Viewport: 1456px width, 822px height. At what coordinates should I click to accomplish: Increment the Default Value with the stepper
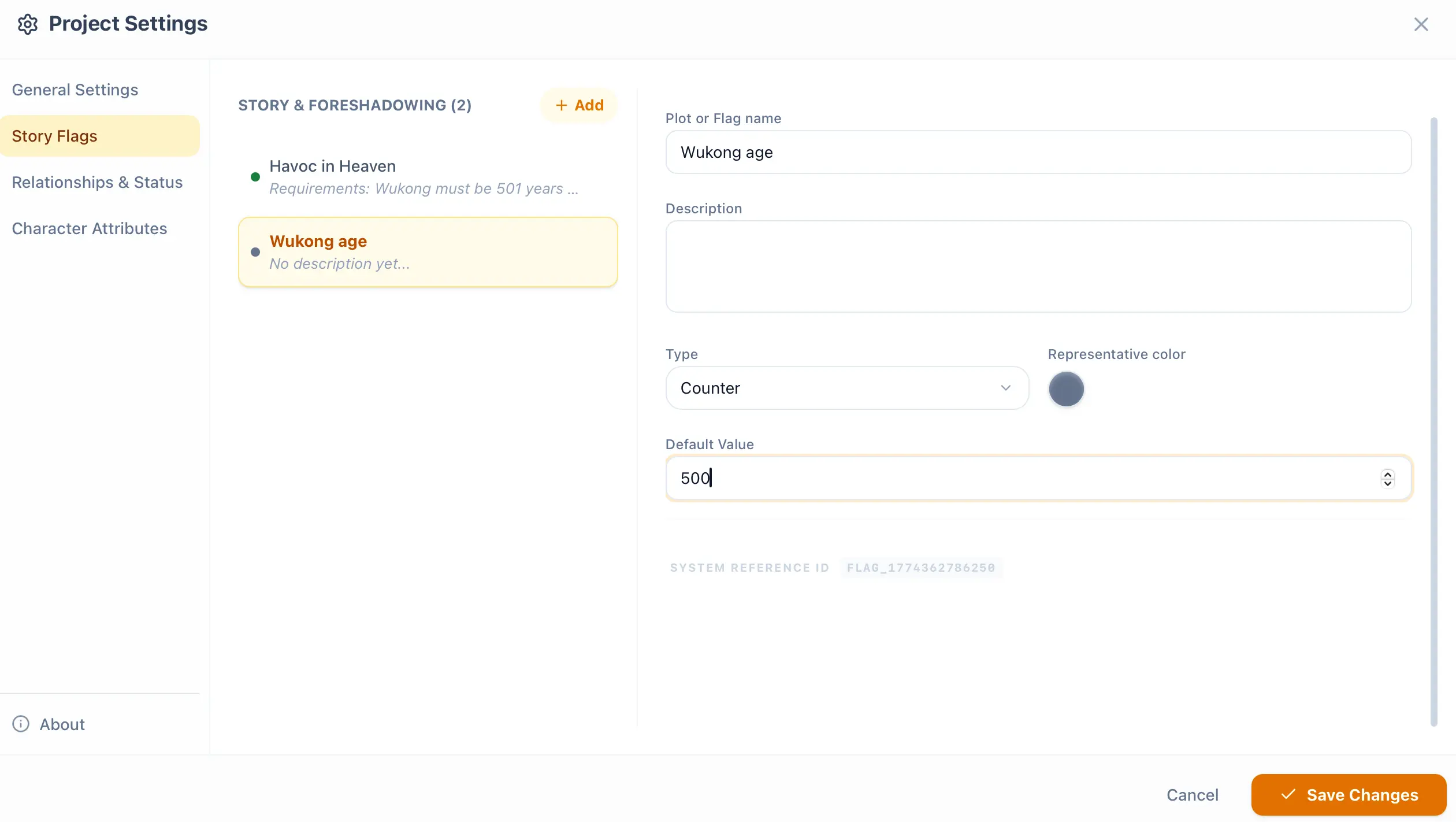[1388, 473]
